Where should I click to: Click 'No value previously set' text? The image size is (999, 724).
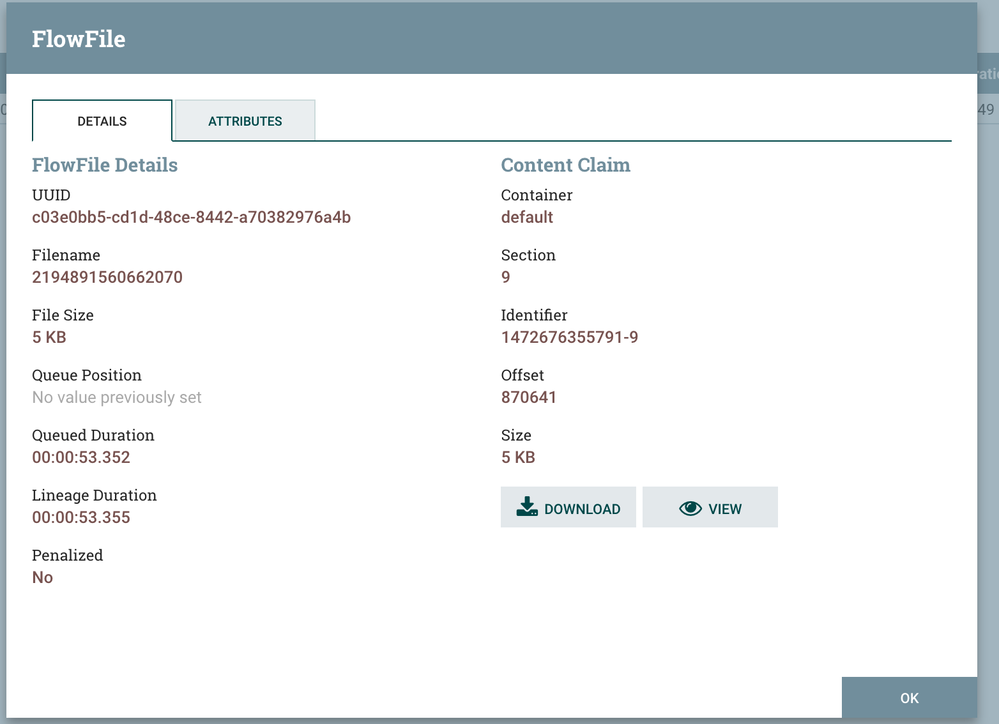pos(117,397)
